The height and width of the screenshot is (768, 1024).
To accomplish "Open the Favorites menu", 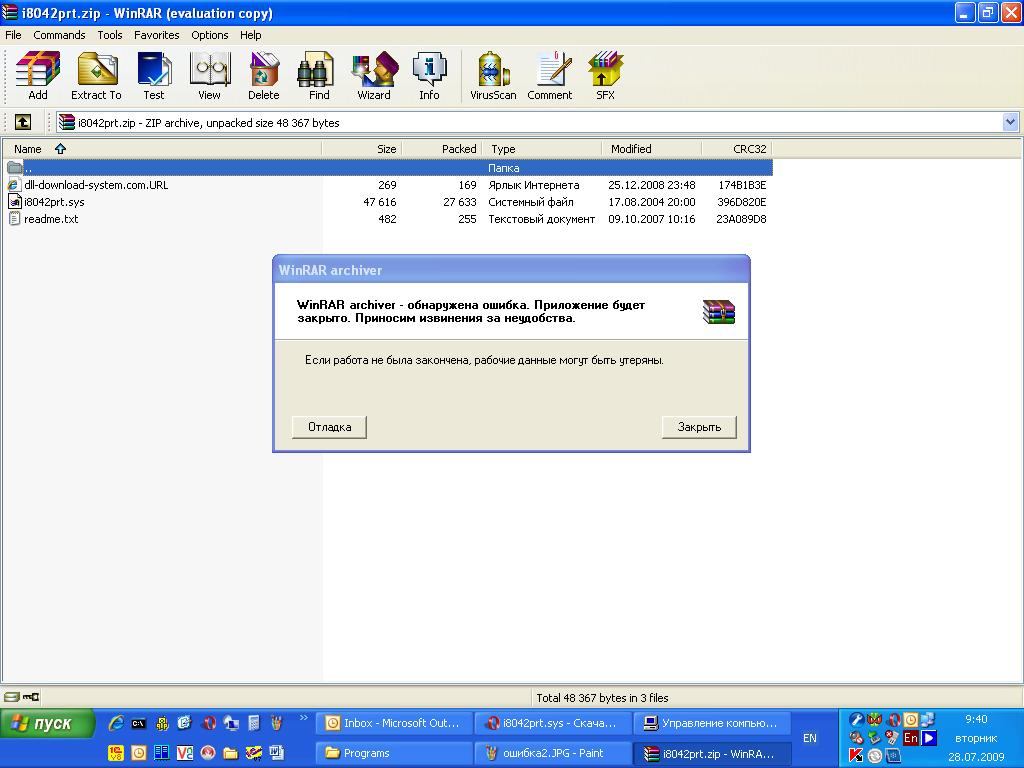I will pyautogui.click(x=156, y=35).
